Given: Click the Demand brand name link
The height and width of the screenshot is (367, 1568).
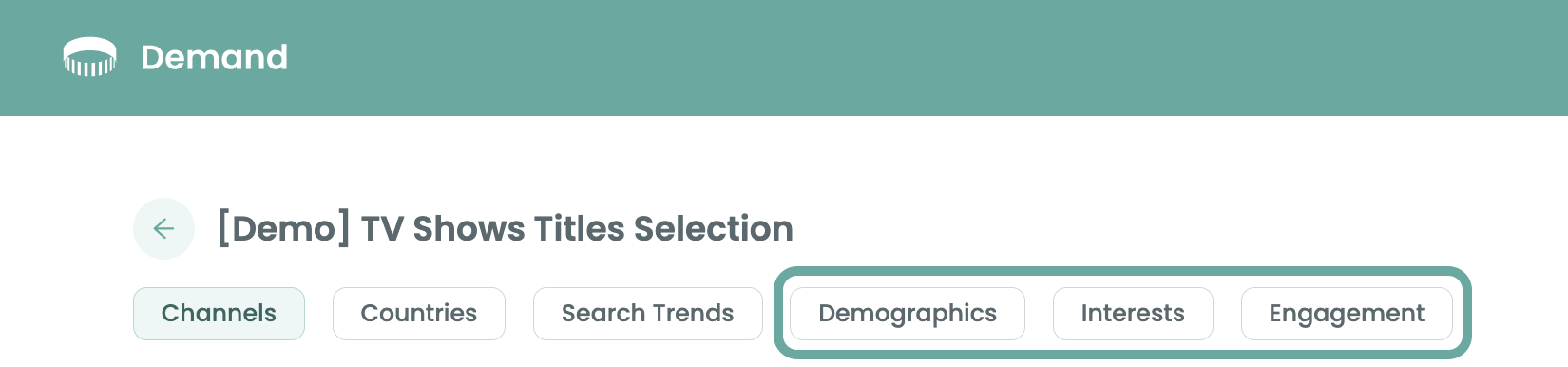Looking at the screenshot, I should coord(214,57).
